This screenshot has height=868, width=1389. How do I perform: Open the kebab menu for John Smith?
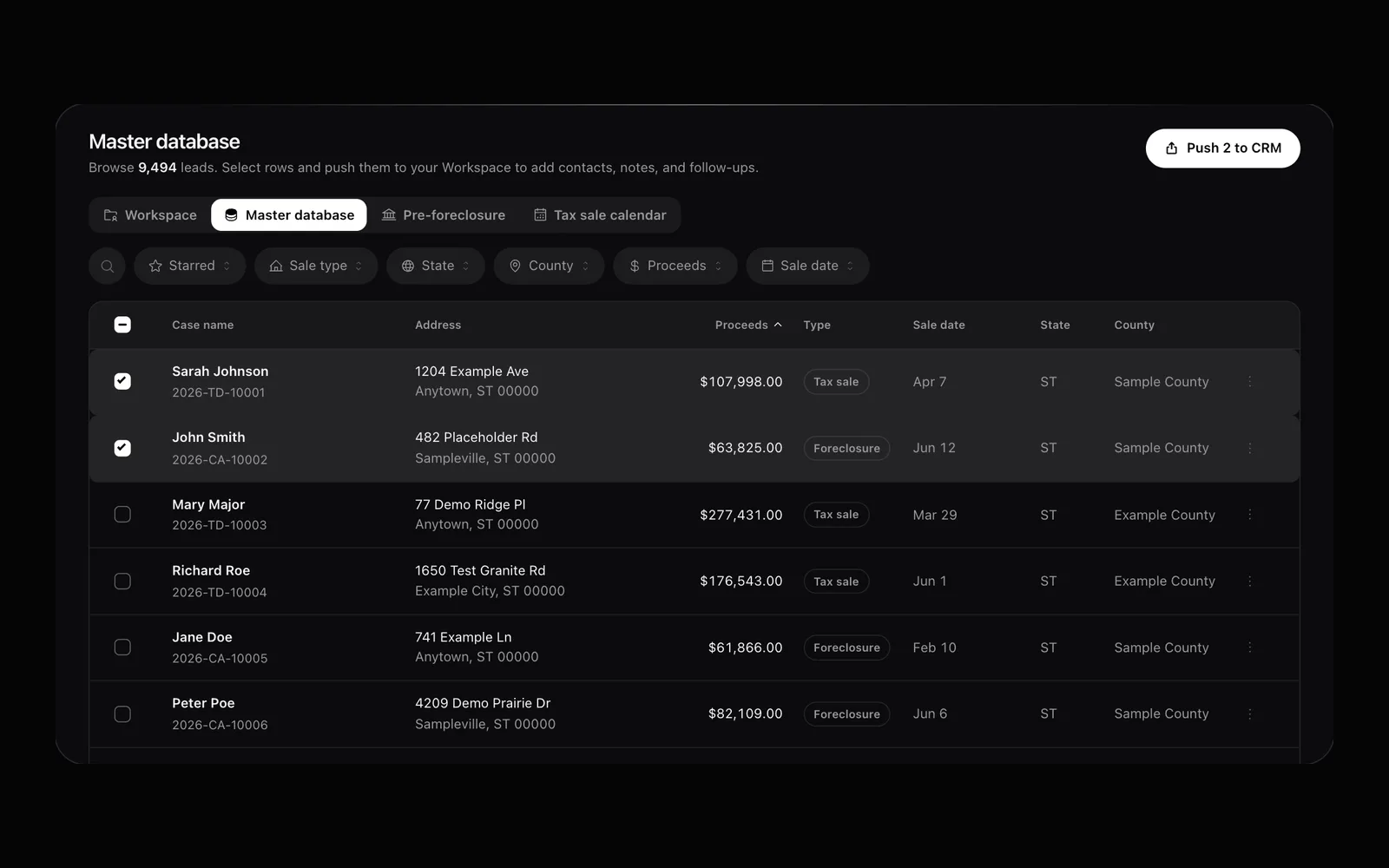[1250, 448]
